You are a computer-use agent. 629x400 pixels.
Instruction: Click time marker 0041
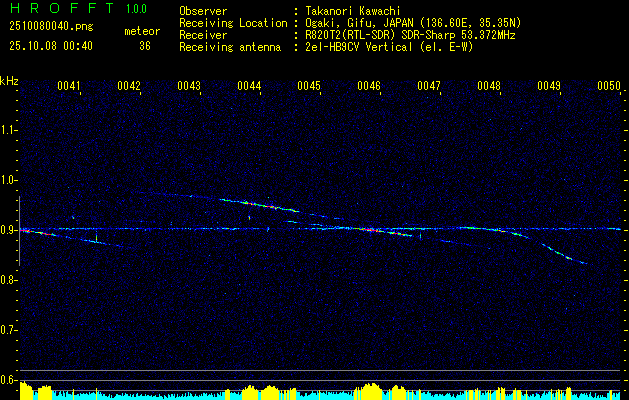(x=69, y=86)
